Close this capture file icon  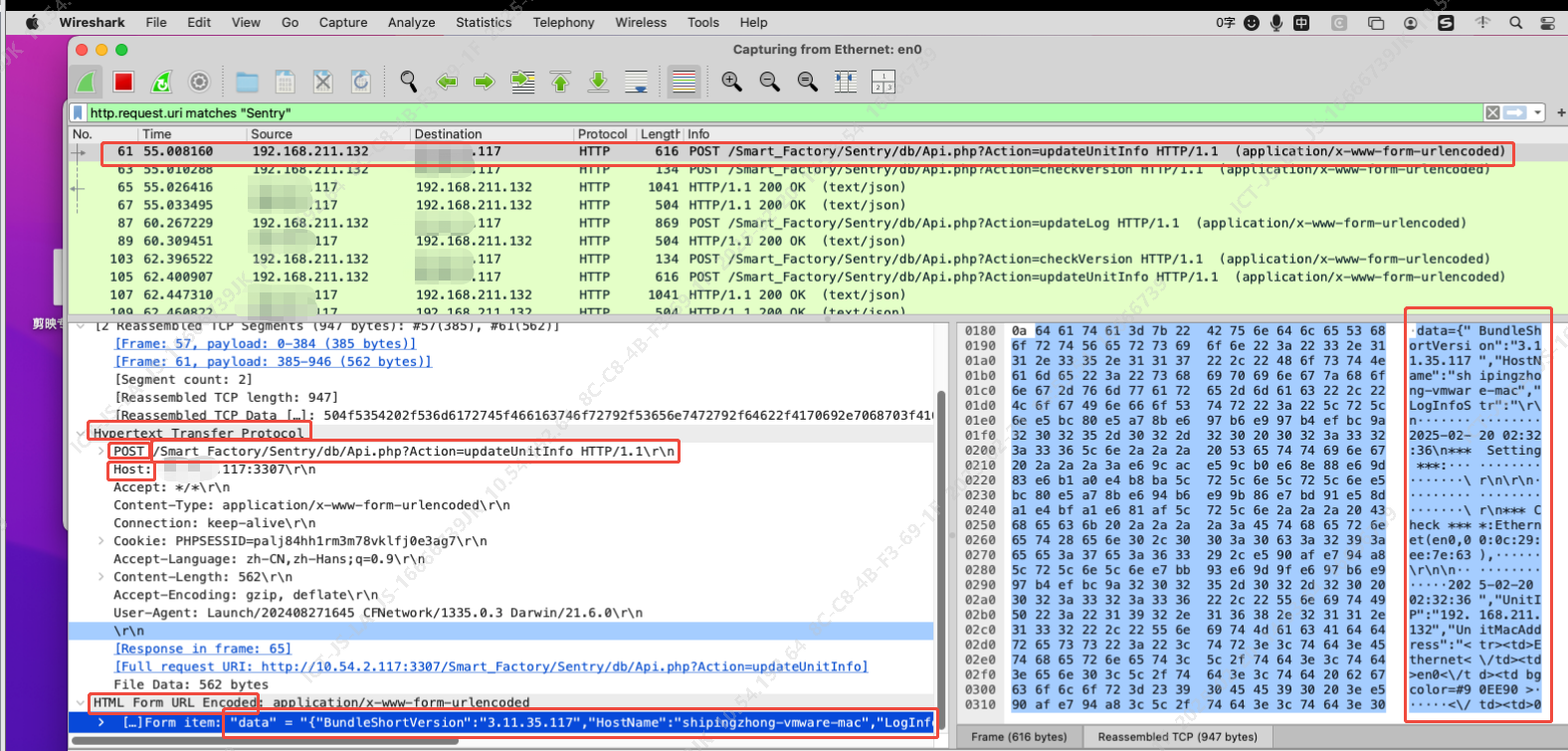point(323,82)
